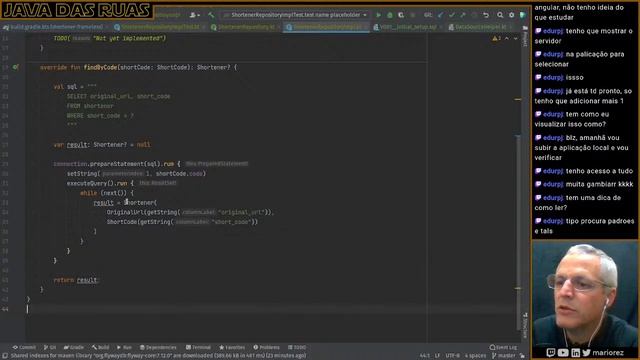Switch to ShortenerRepository.kt editor tab
Screen dimensions: 640x360
(x=245, y=27)
